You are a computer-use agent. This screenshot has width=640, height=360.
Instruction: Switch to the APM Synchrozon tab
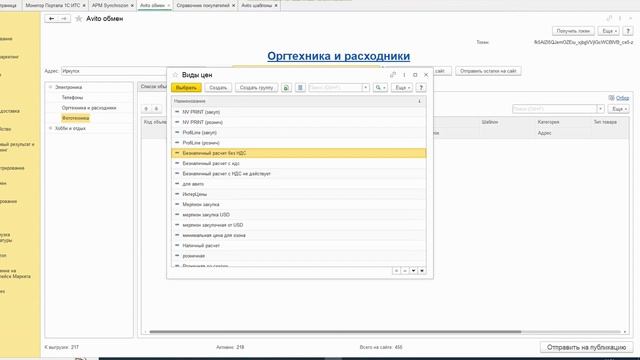tap(110, 5)
